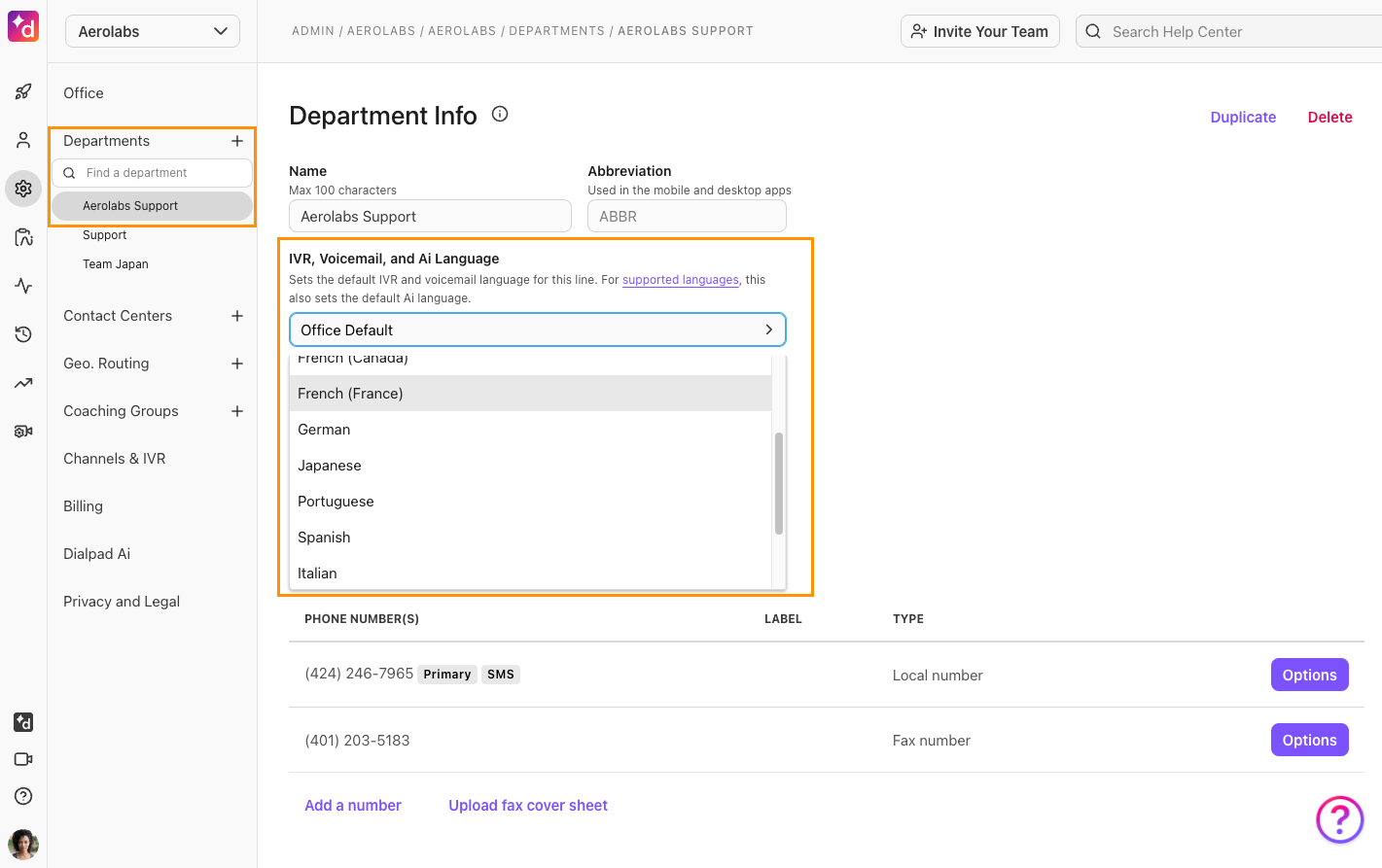Open the video camera meetings icon
Image resolution: width=1382 pixels, height=868 pixels.
pyautogui.click(x=23, y=759)
